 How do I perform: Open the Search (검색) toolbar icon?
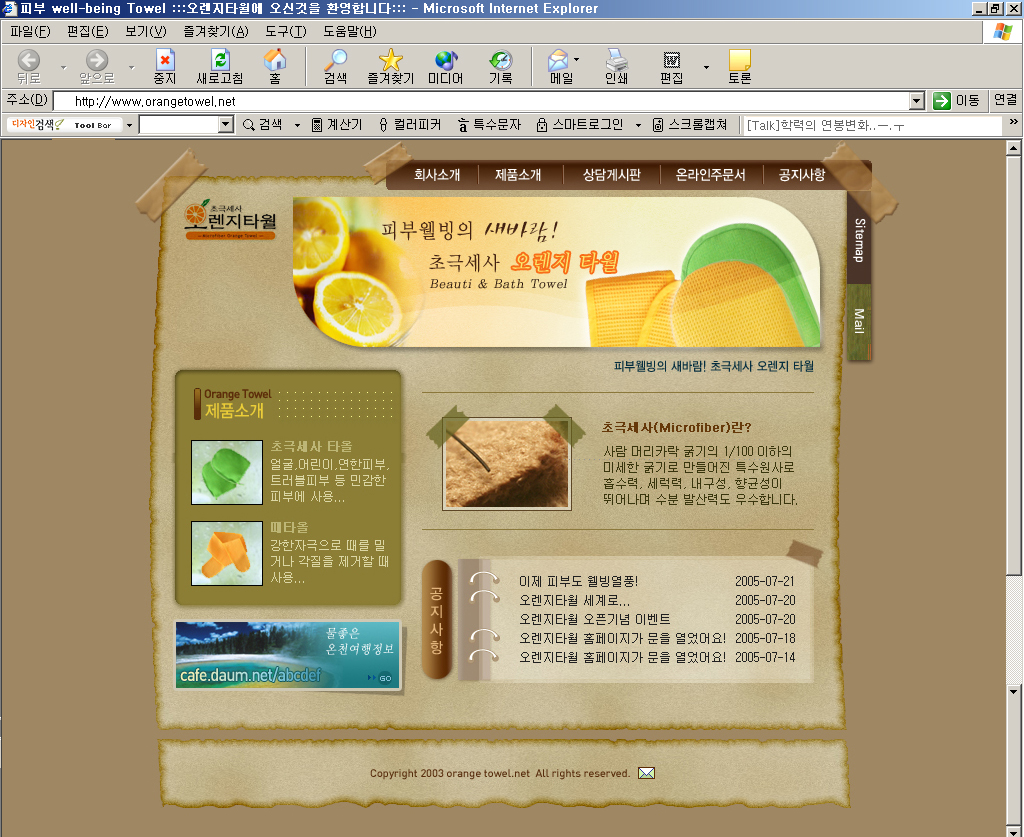(336, 67)
